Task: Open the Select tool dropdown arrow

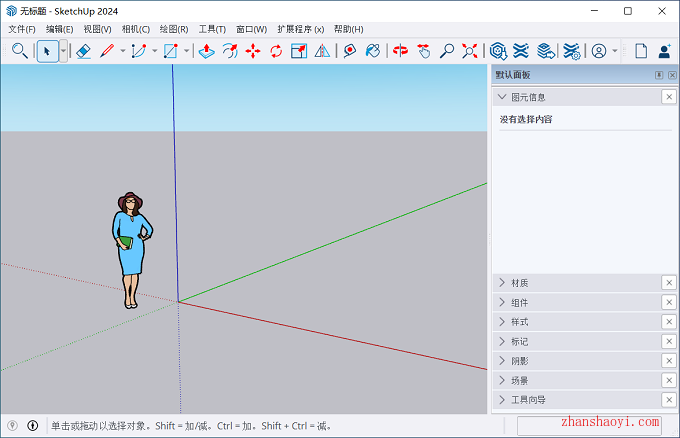Action: 63,51
